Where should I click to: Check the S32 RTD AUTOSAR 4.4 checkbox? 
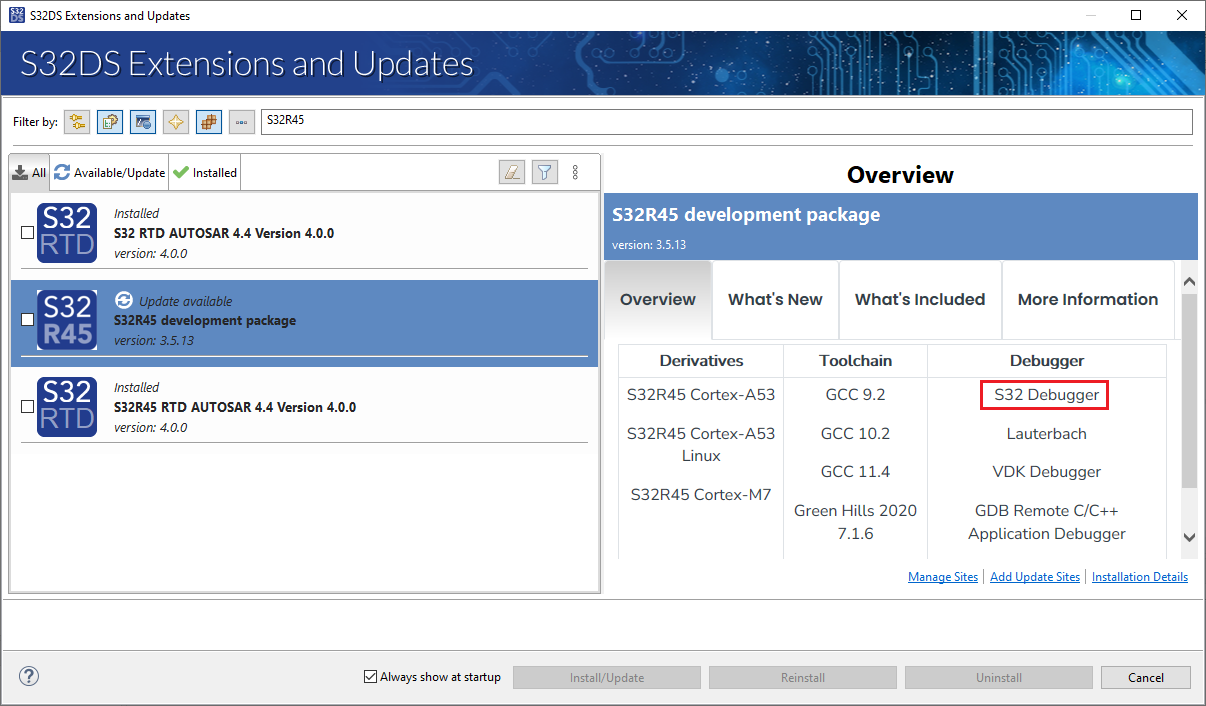27,232
